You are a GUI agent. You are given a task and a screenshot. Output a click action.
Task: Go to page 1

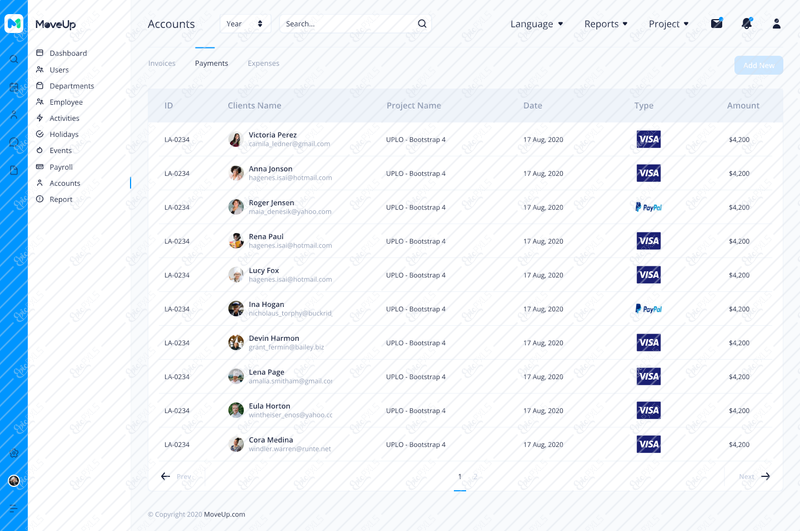pyautogui.click(x=460, y=476)
